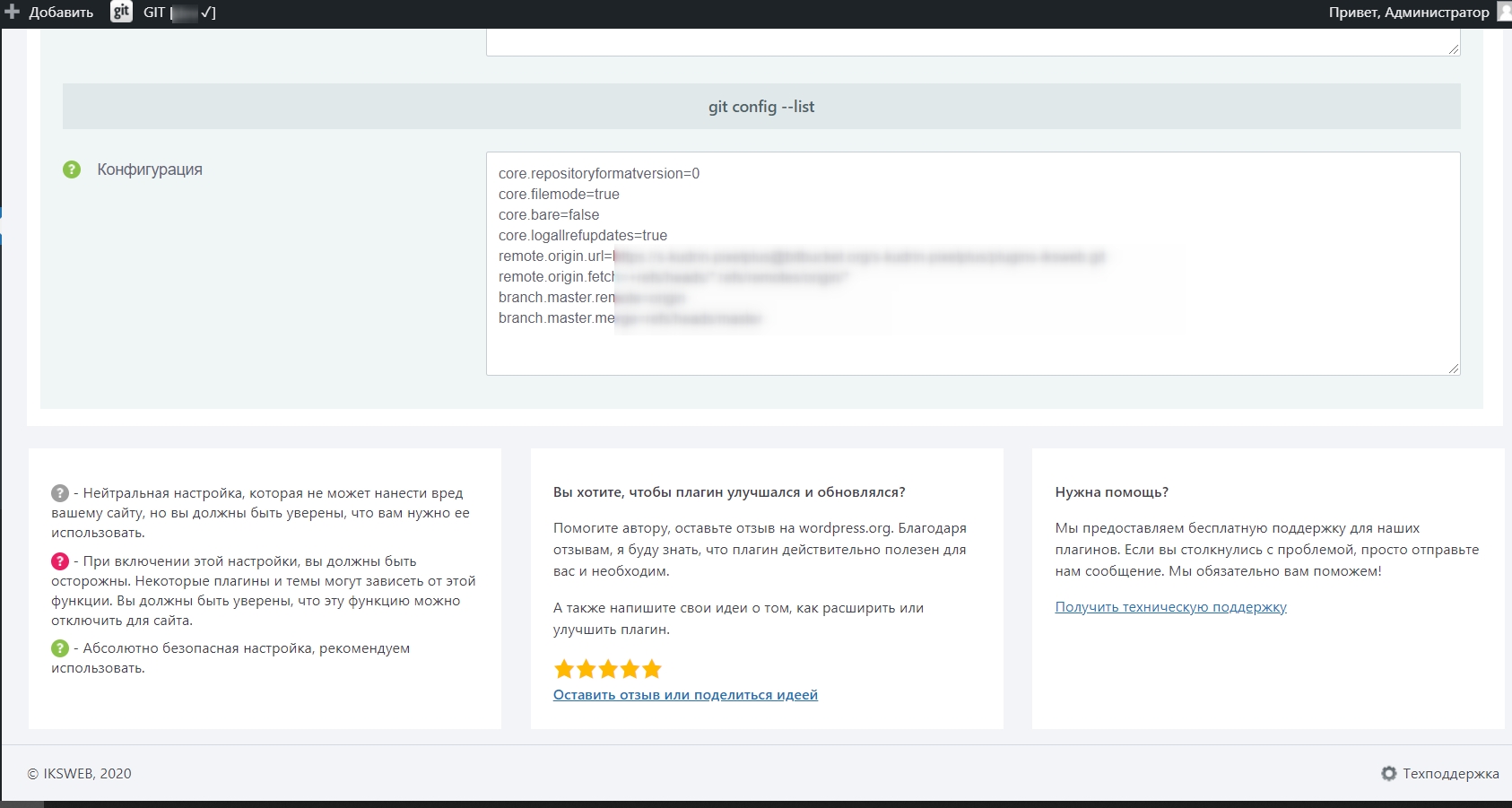The image size is (1512, 808).
Task: Click the git logo icon in admin bar
Action: (121, 12)
